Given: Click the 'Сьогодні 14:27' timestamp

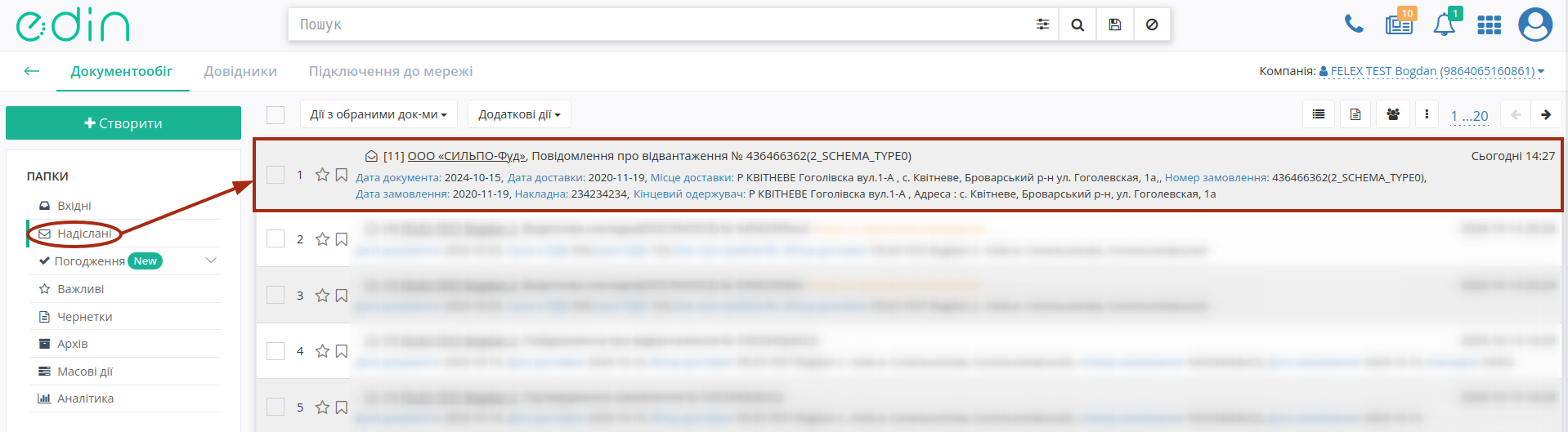Looking at the screenshot, I should pyautogui.click(x=1513, y=156).
